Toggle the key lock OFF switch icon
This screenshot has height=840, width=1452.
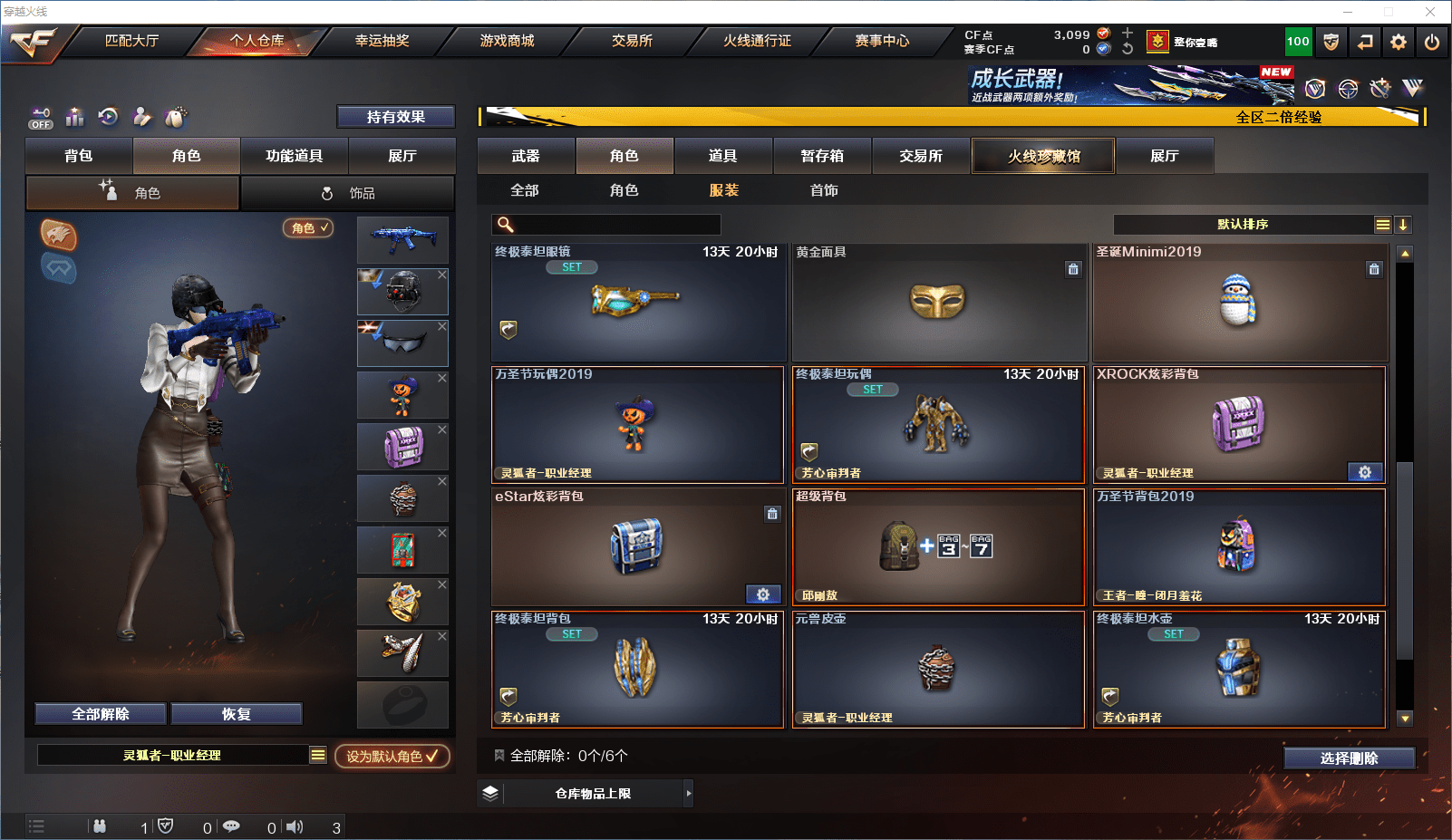(x=41, y=118)
